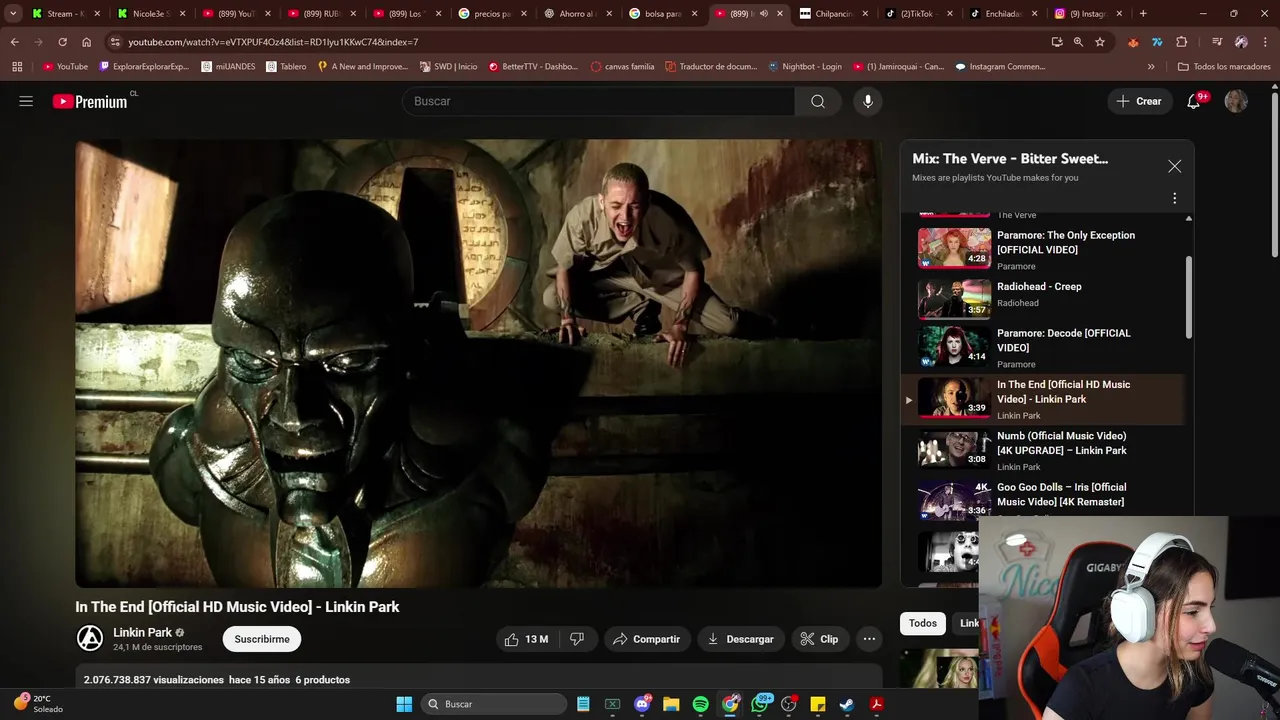This screenshot has width=1280, height=720.
Task: Play Paramore: Decode from the playlist
Action: tap(1043, 347)
